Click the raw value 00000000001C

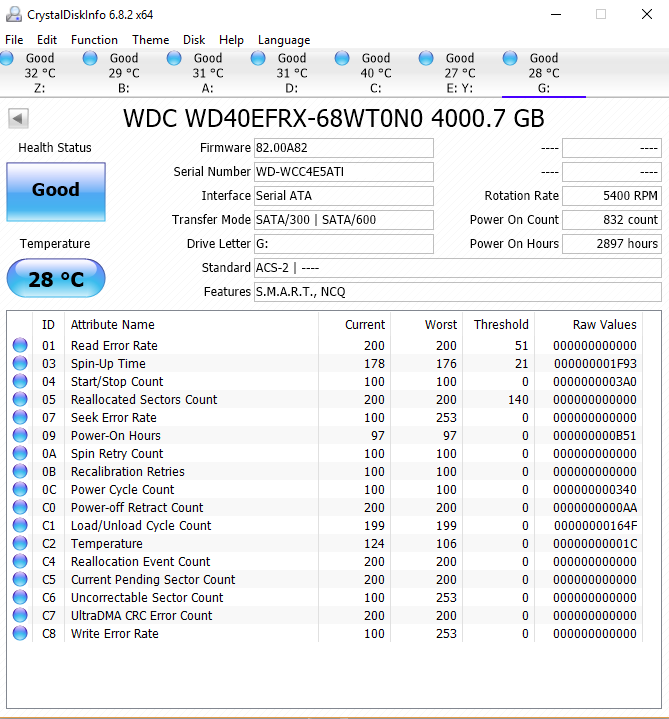(x=595, y=543)
